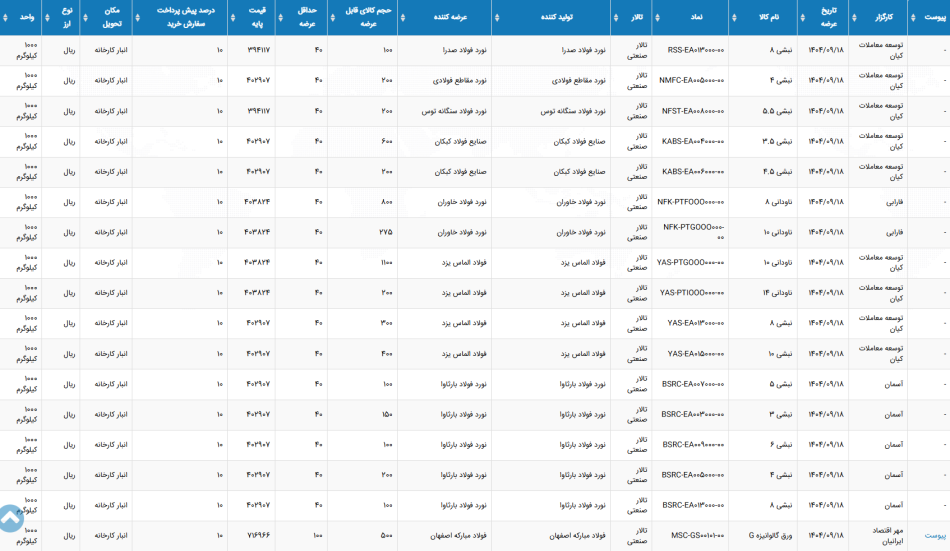
Task: Click the product name ورق گالوانیزه G
Action: point(770,536)
